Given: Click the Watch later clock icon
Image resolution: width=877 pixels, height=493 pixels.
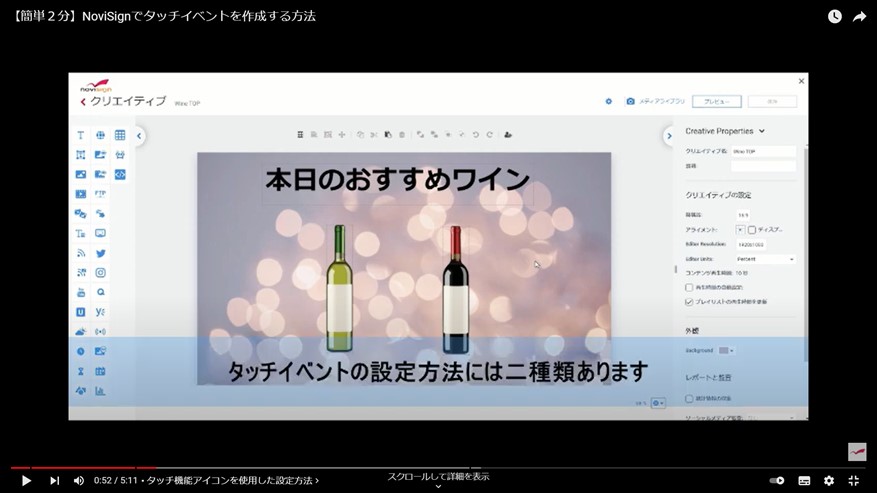Looking at the screenshot, I should click(834, 16).
